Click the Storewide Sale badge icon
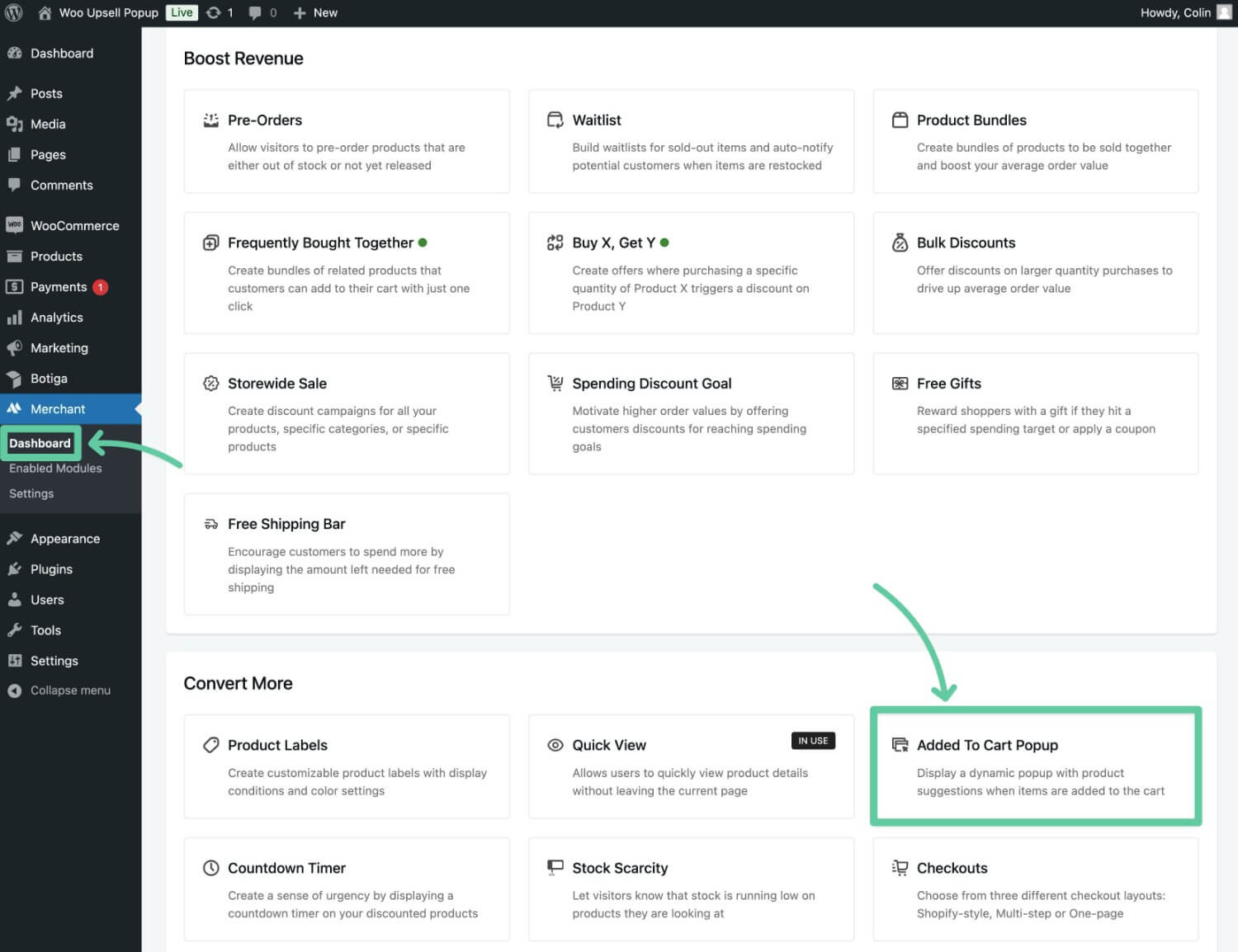The height and width of the screenshot is (952, 1238). point(211,383)
